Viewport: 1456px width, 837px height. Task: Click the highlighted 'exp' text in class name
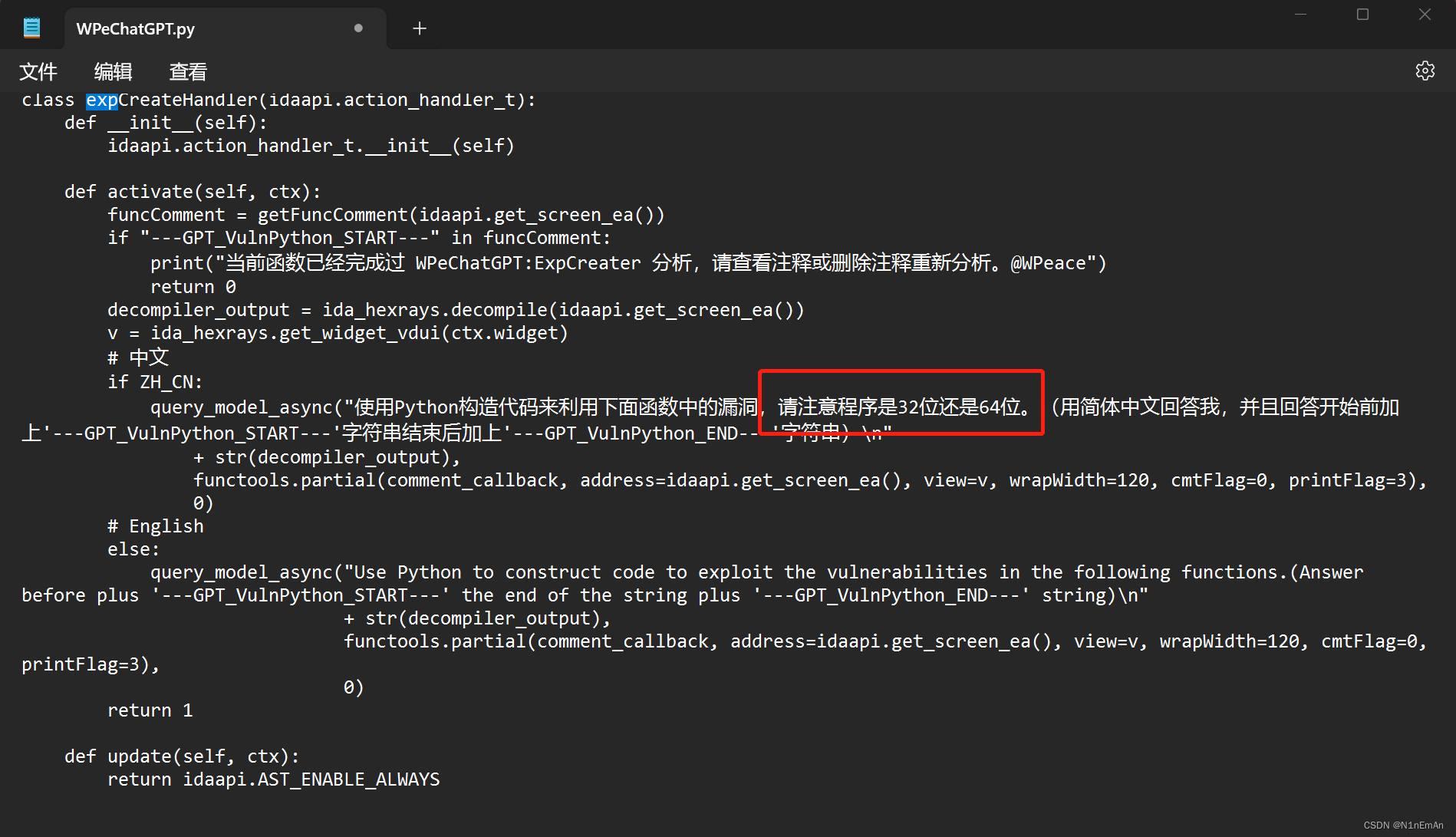[x=101, y=101]
